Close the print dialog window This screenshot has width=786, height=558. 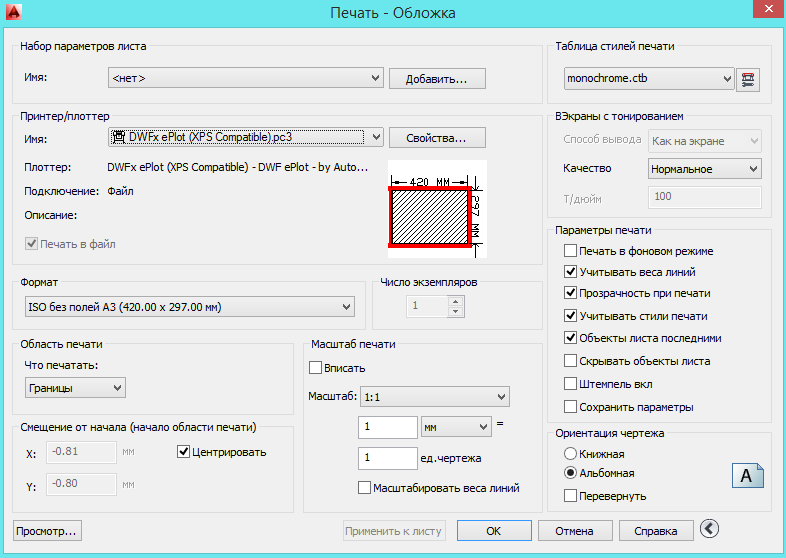point(769,9)
